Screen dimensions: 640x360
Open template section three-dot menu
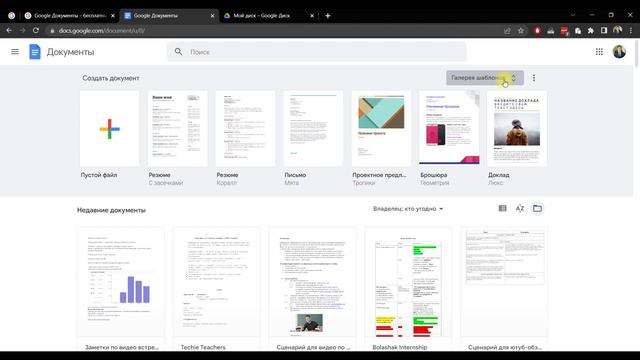[534, 78]
